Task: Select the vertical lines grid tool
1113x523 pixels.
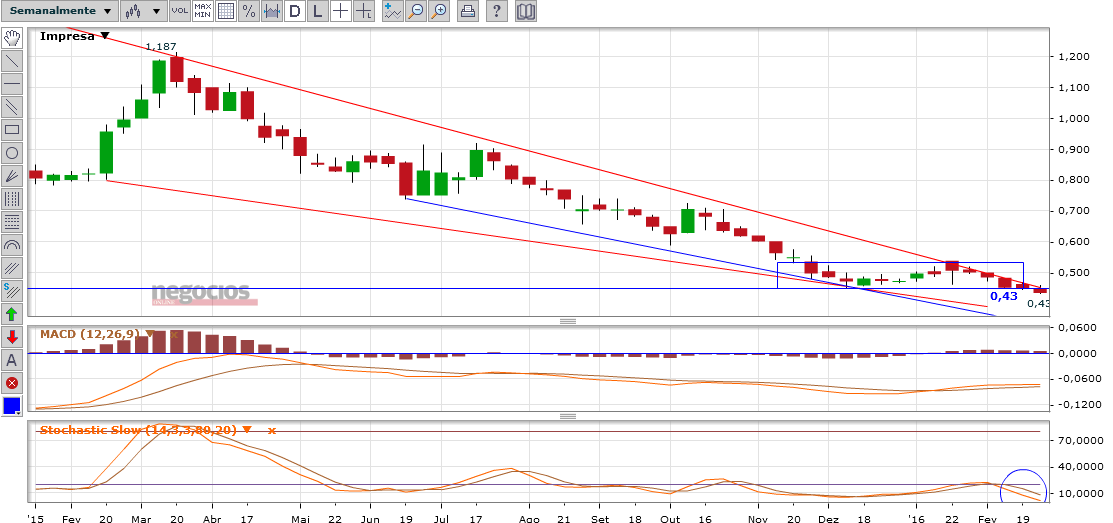Action: tap(12, 199)
